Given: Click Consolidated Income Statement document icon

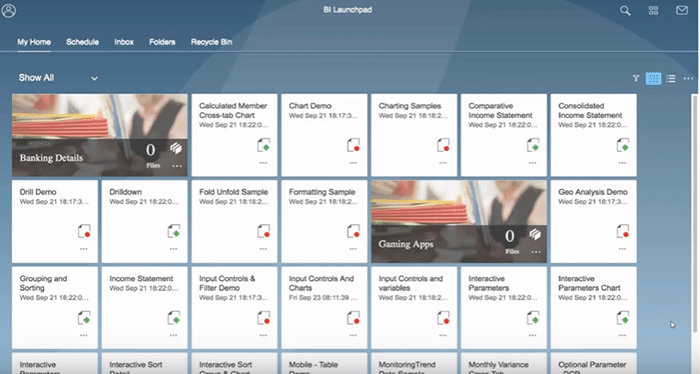Looking at the screenshot, I should (x=623, y=145).
